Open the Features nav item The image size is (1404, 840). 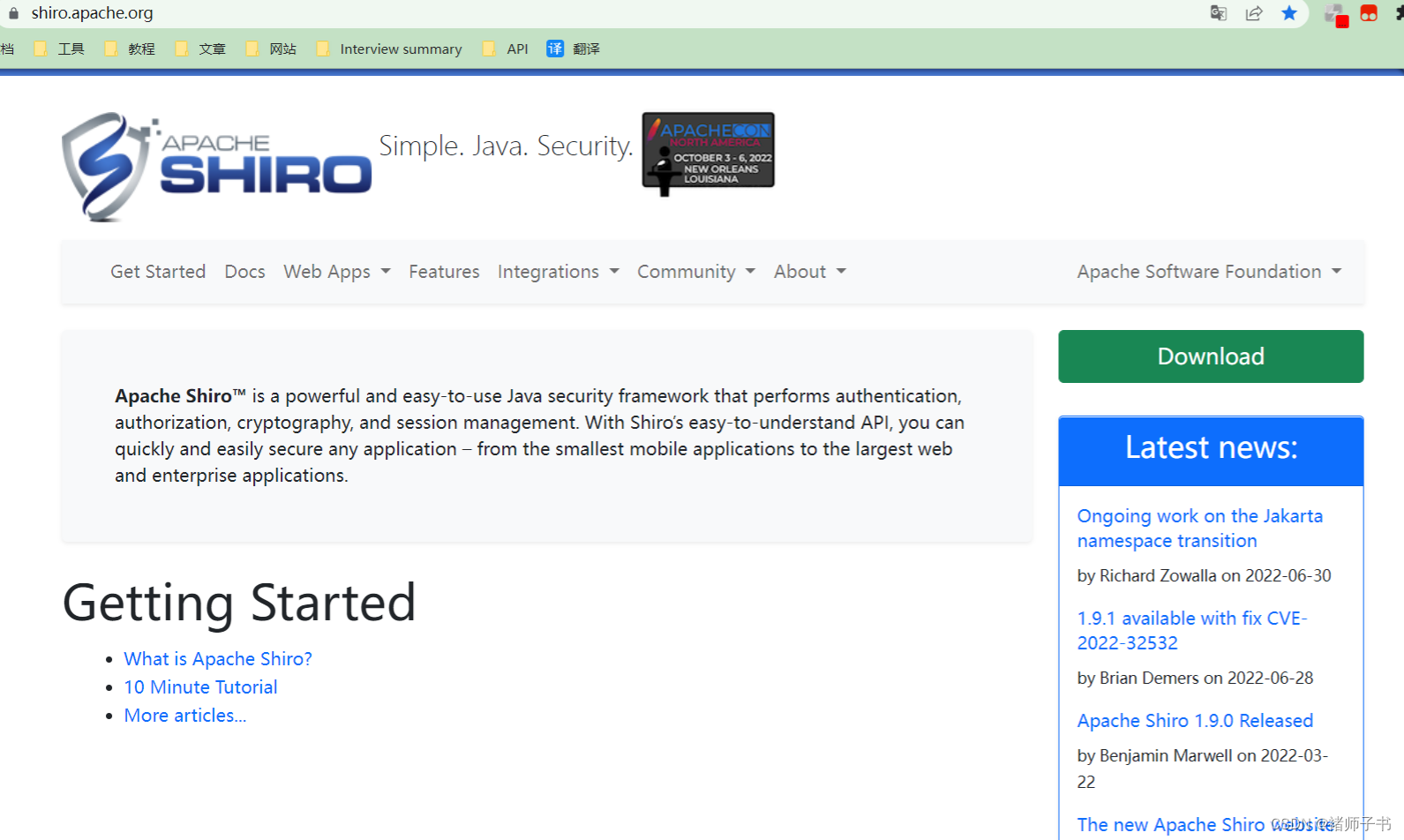click(x=444, y=272)
